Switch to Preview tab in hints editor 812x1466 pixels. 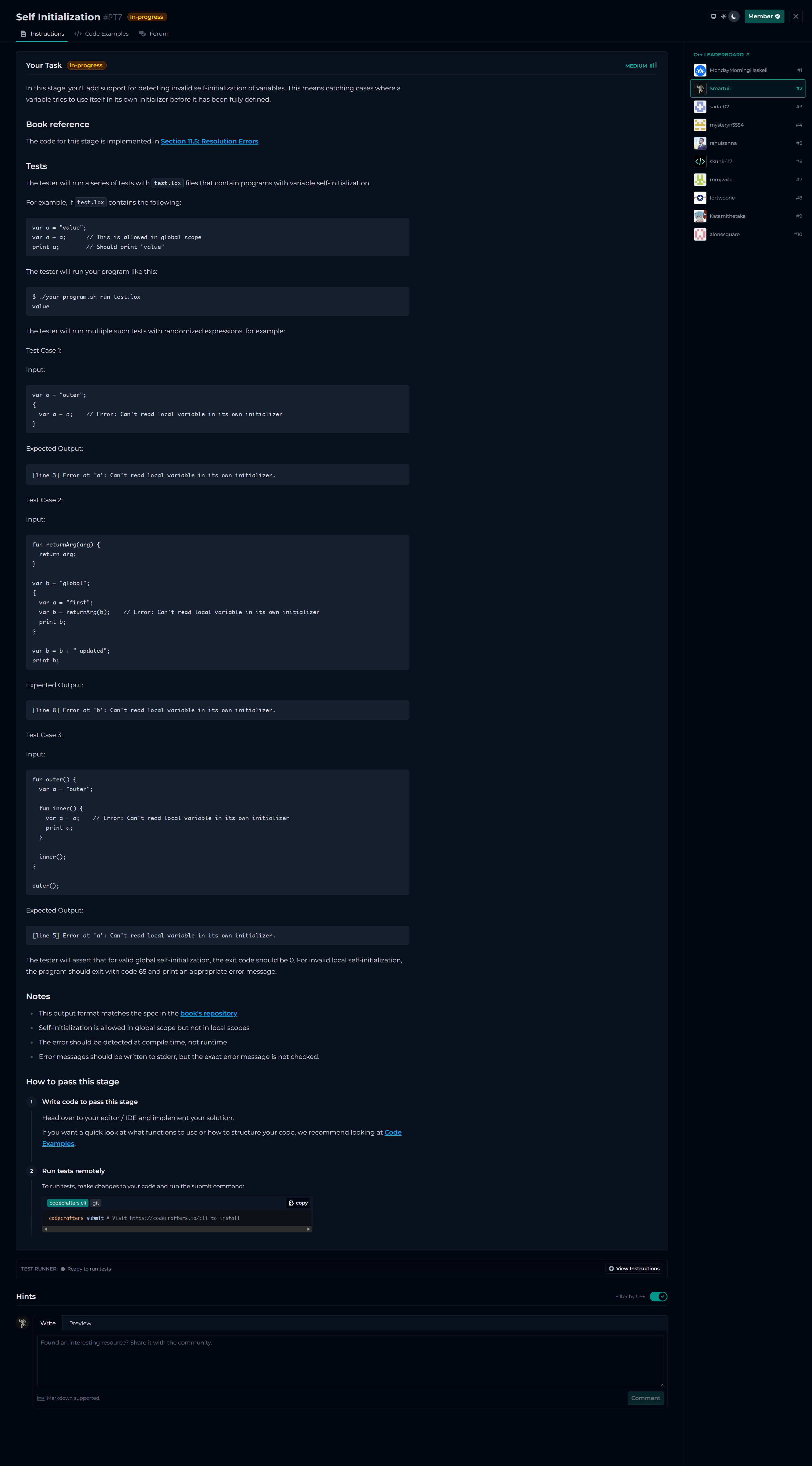80,1323
